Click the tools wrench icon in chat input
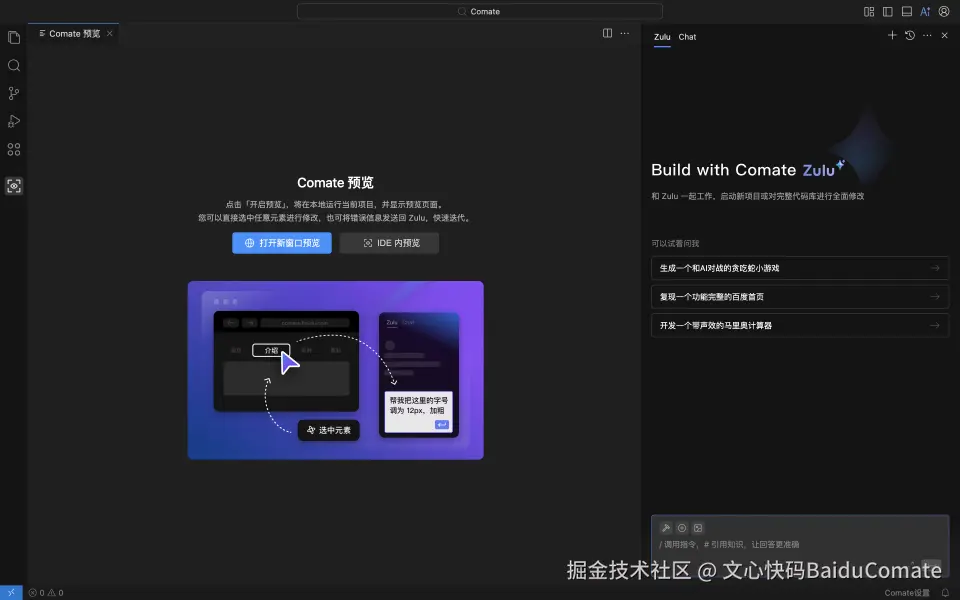 coord(666,528)
